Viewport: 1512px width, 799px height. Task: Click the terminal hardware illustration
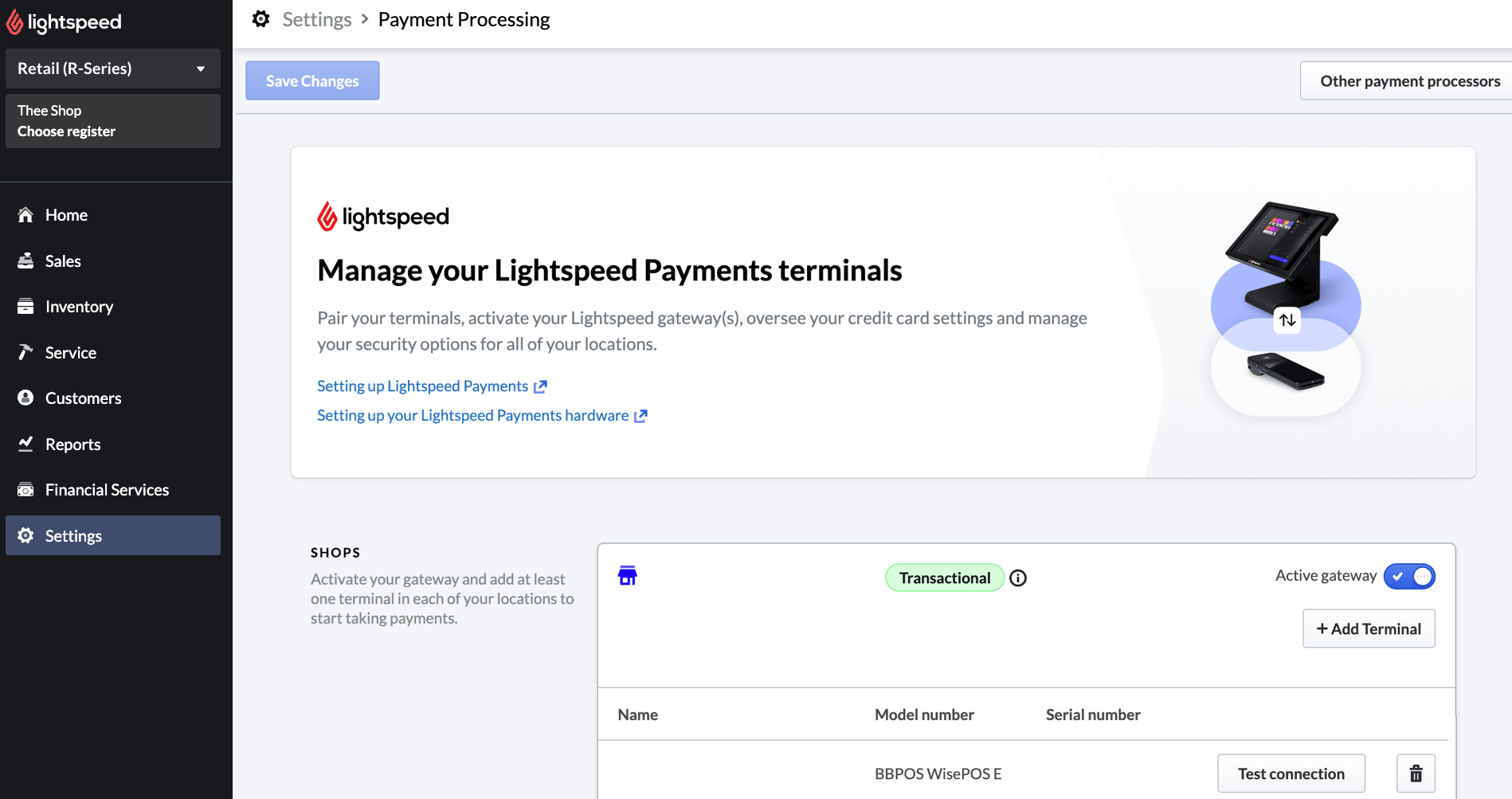(1285, 309)
